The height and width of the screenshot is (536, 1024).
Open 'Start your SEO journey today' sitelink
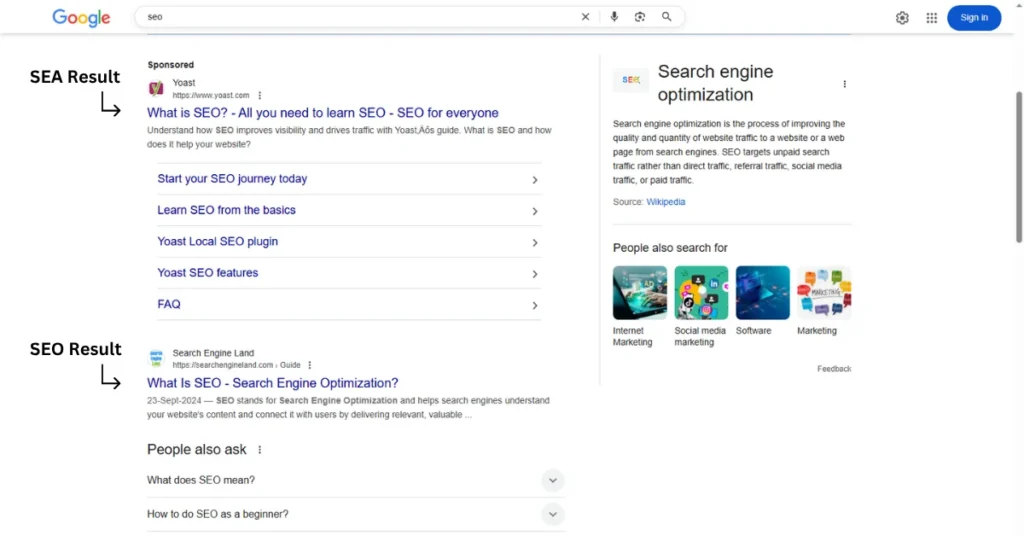click(x=232, y=179)
